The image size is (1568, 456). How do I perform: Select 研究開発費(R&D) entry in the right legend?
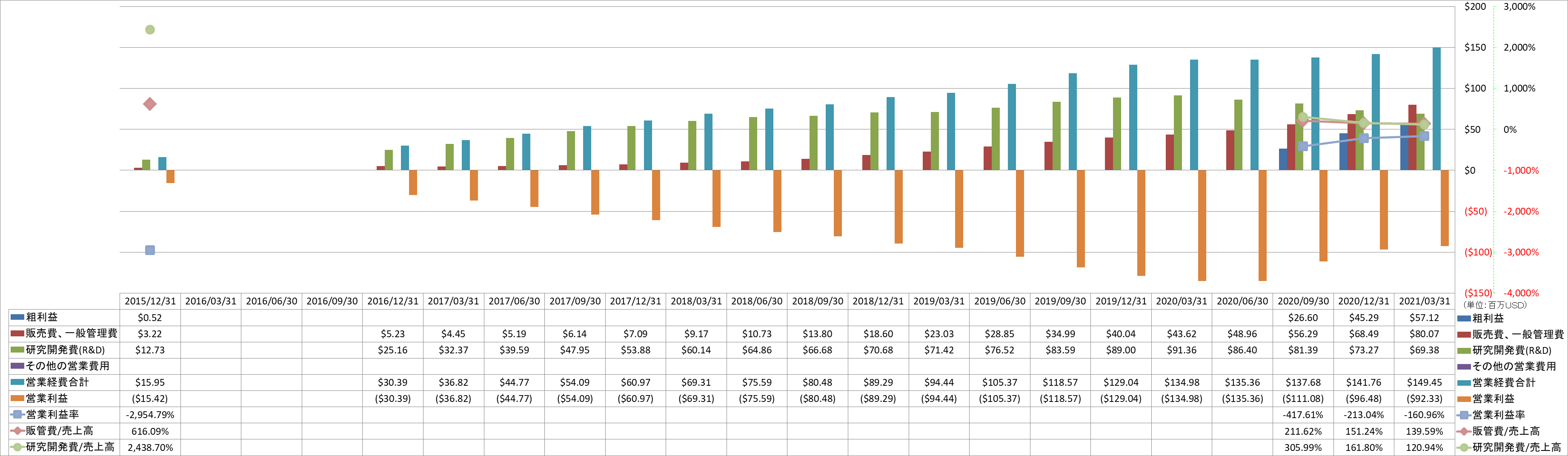1504,350
